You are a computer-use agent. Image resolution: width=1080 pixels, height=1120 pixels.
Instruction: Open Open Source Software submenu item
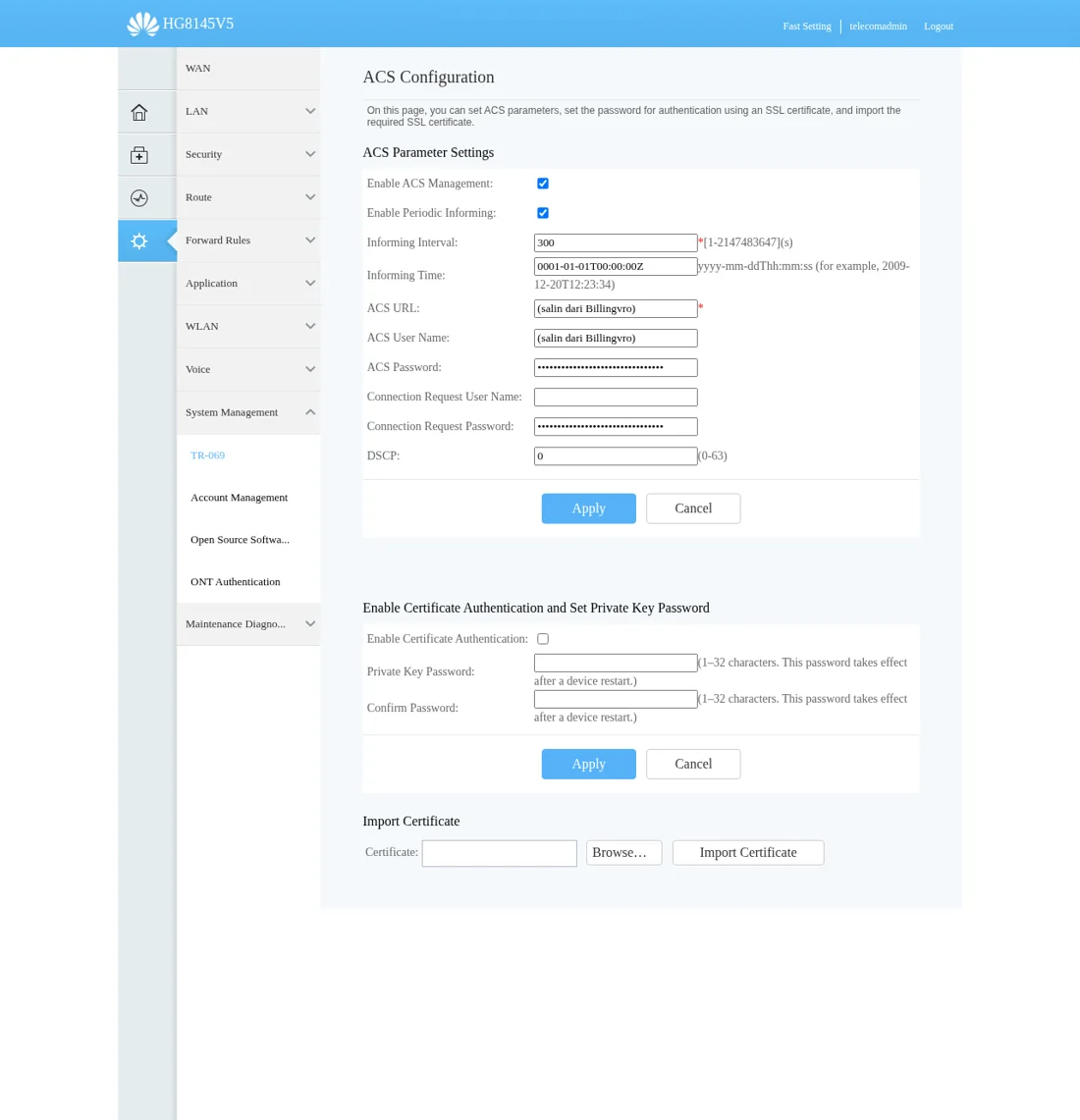tap(240, 539)
